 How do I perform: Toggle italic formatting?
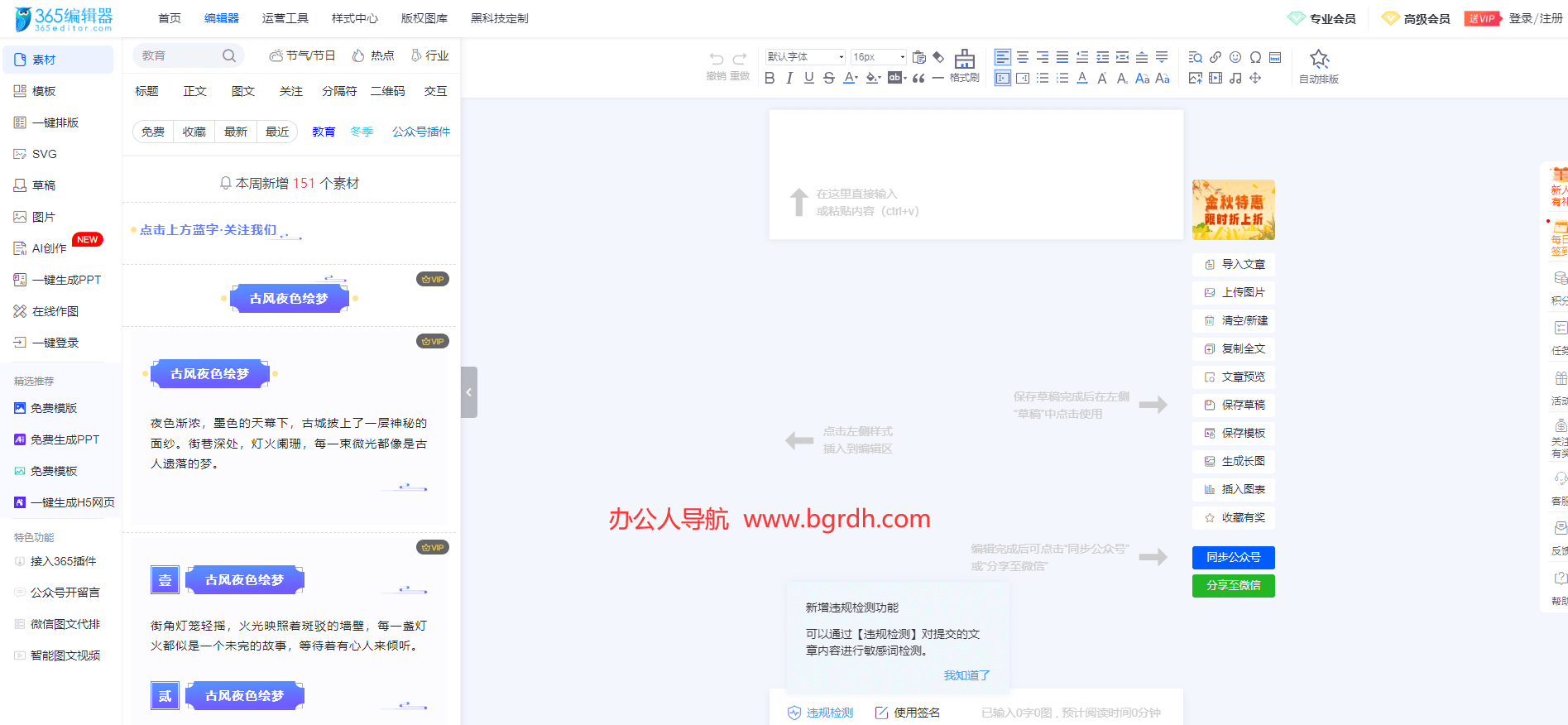click(x=789, y=79)
